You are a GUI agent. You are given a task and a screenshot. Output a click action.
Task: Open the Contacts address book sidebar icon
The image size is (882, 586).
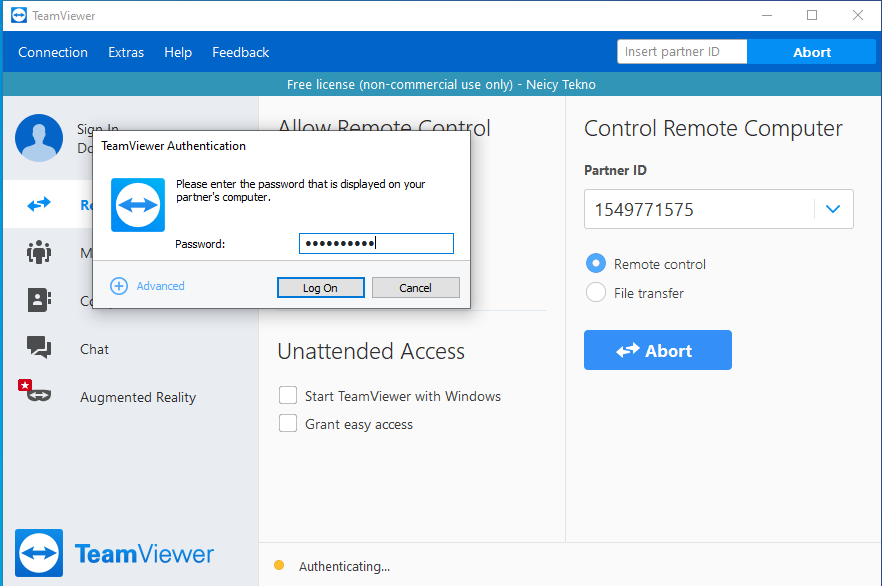pyautogui.click(x=39, y=300)
